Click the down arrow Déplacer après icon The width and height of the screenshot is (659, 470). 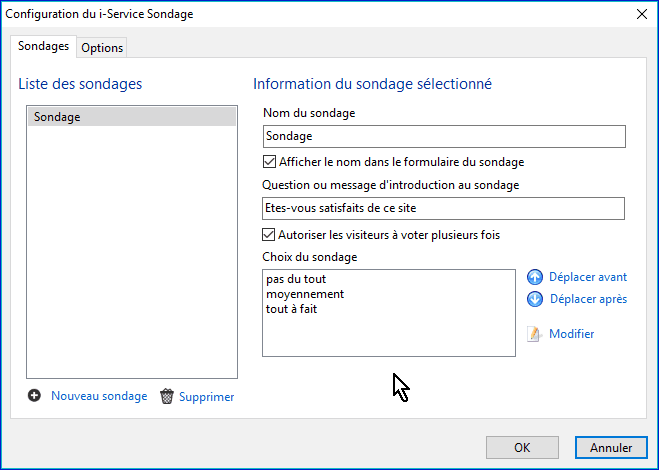click(535, 299)
